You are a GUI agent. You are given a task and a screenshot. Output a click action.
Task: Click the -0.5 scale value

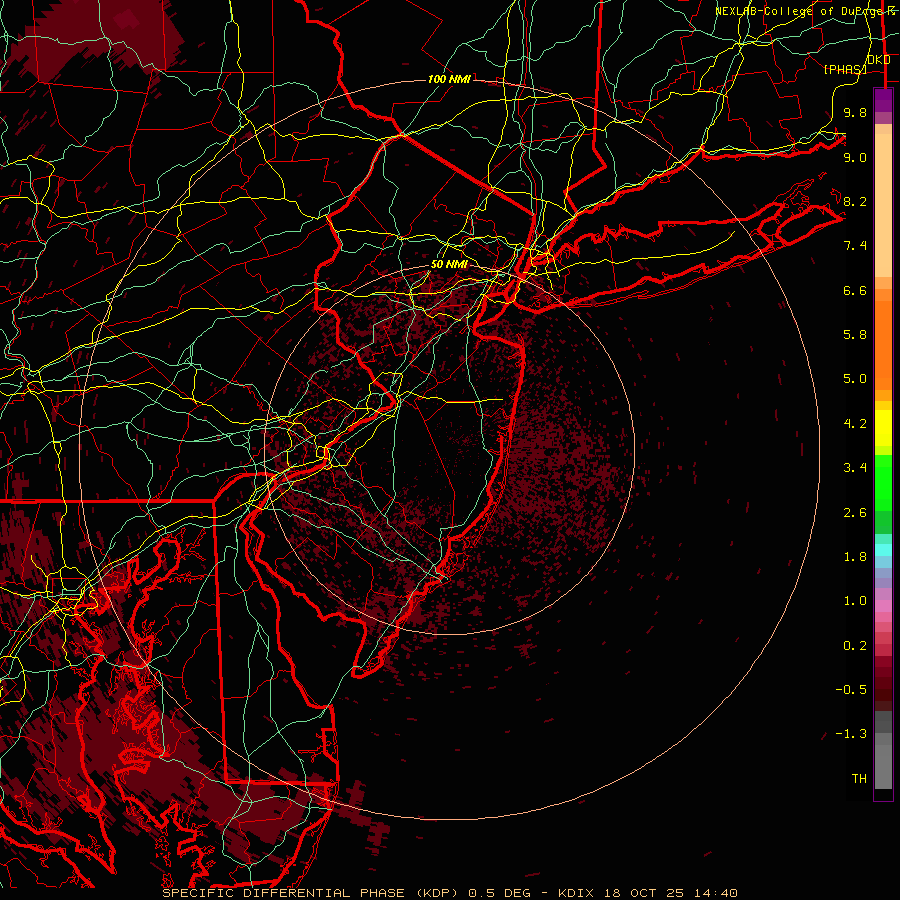(x=851, y=689)
